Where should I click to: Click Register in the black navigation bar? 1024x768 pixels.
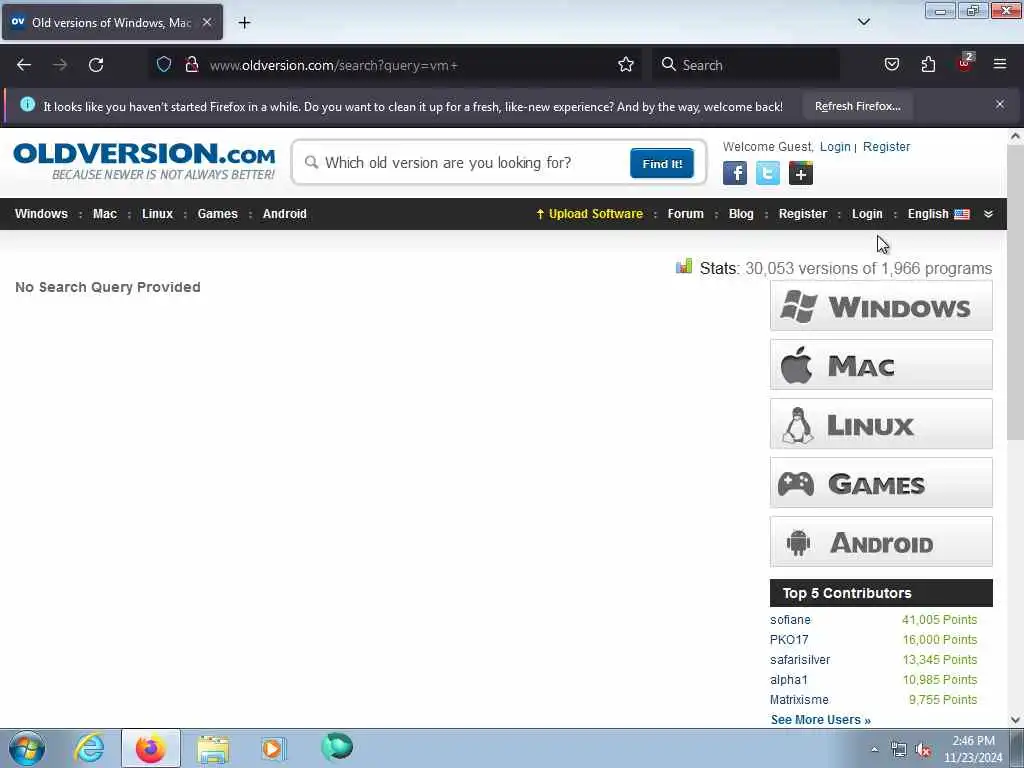pyautogui.click(x=803, y=214)
